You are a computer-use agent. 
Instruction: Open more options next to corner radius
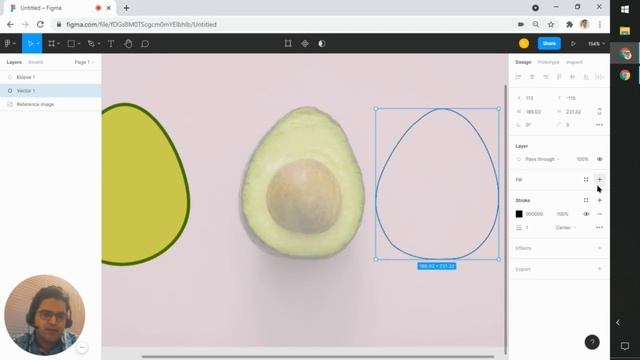(599, 125)
